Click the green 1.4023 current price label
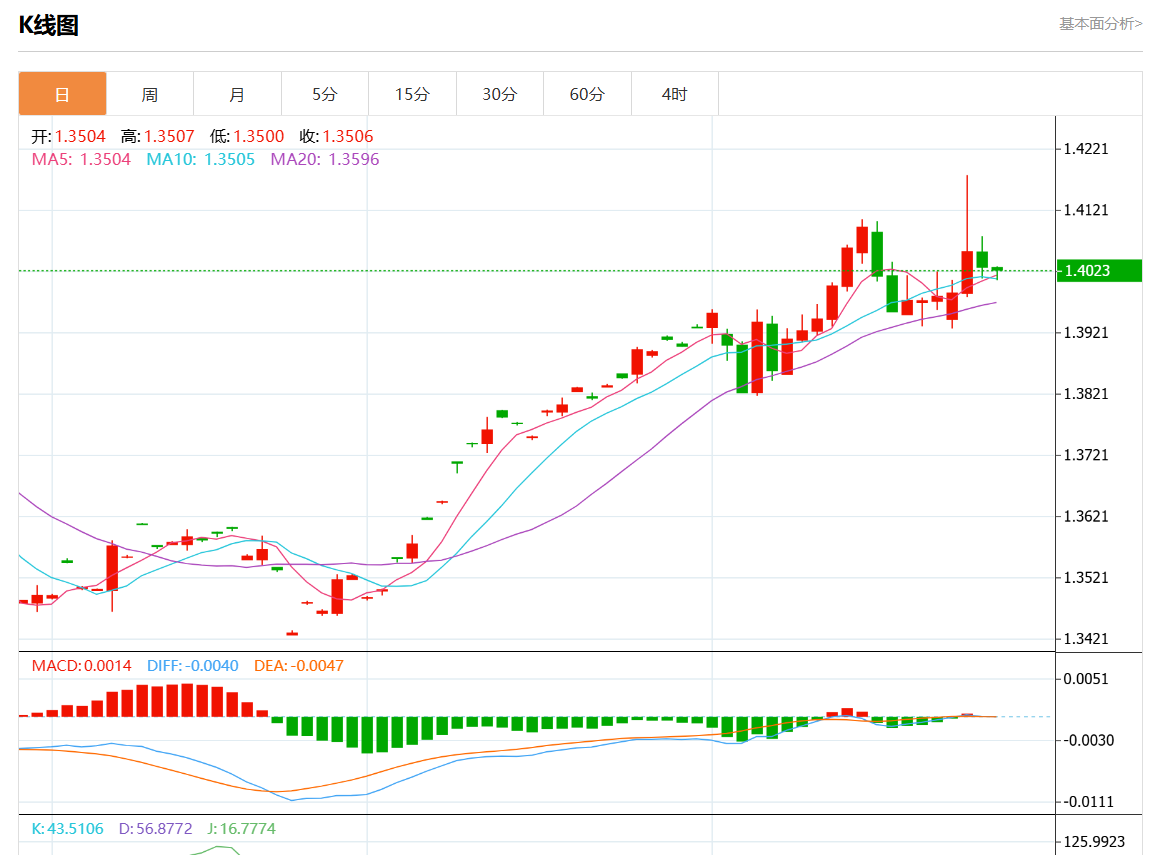This screenshot has width=1156, height=855. (x=1098, y=271)
